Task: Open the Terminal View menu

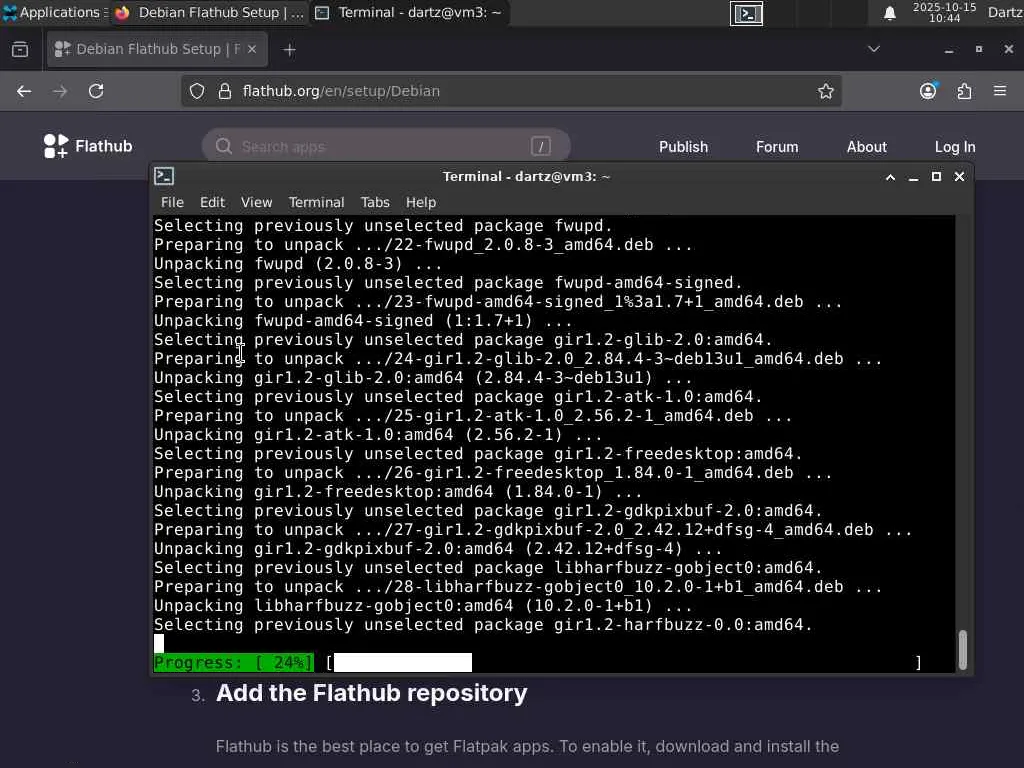Action: [256, 202]
